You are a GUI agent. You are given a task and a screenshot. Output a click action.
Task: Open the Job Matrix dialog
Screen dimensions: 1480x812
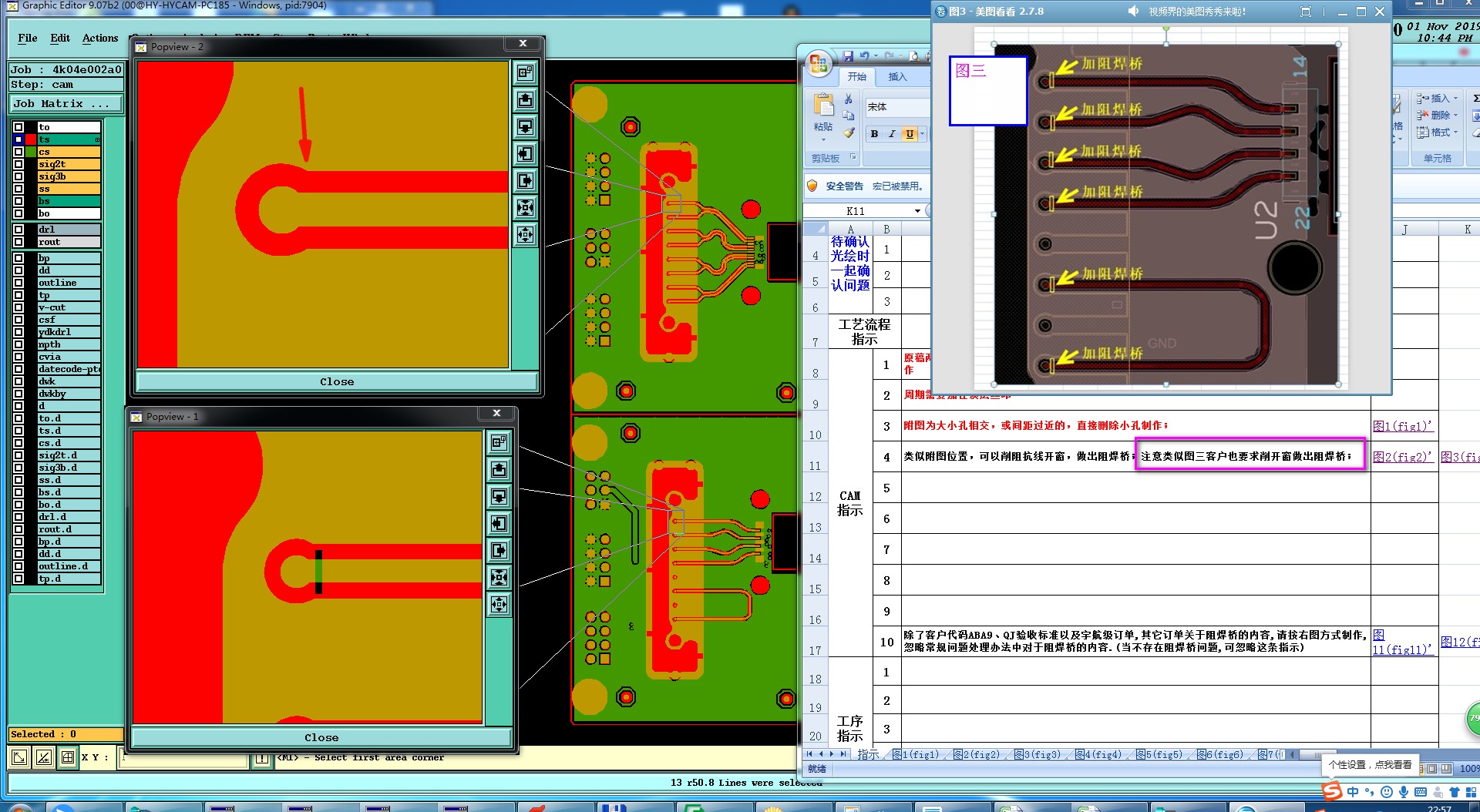click(67, 103)
